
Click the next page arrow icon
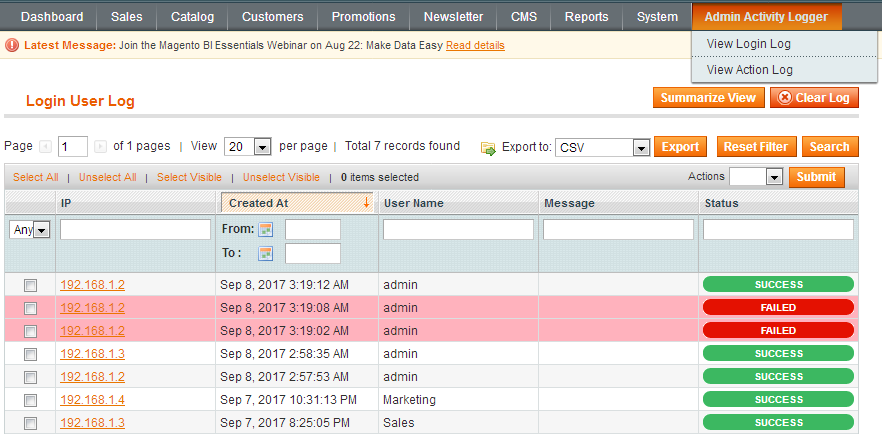pyautogui.click(x=100, y=147)
